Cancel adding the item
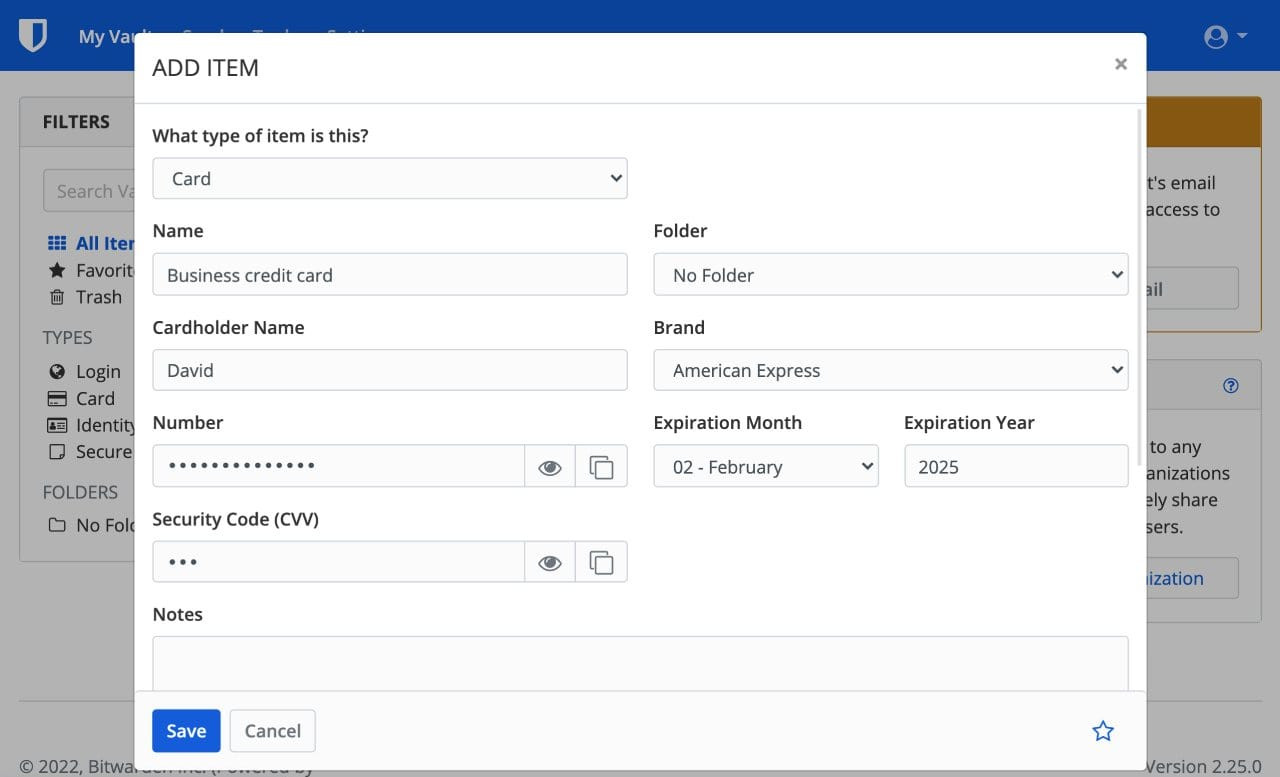The height and width of the screenshot is (777, 1280). click(273, 731)
